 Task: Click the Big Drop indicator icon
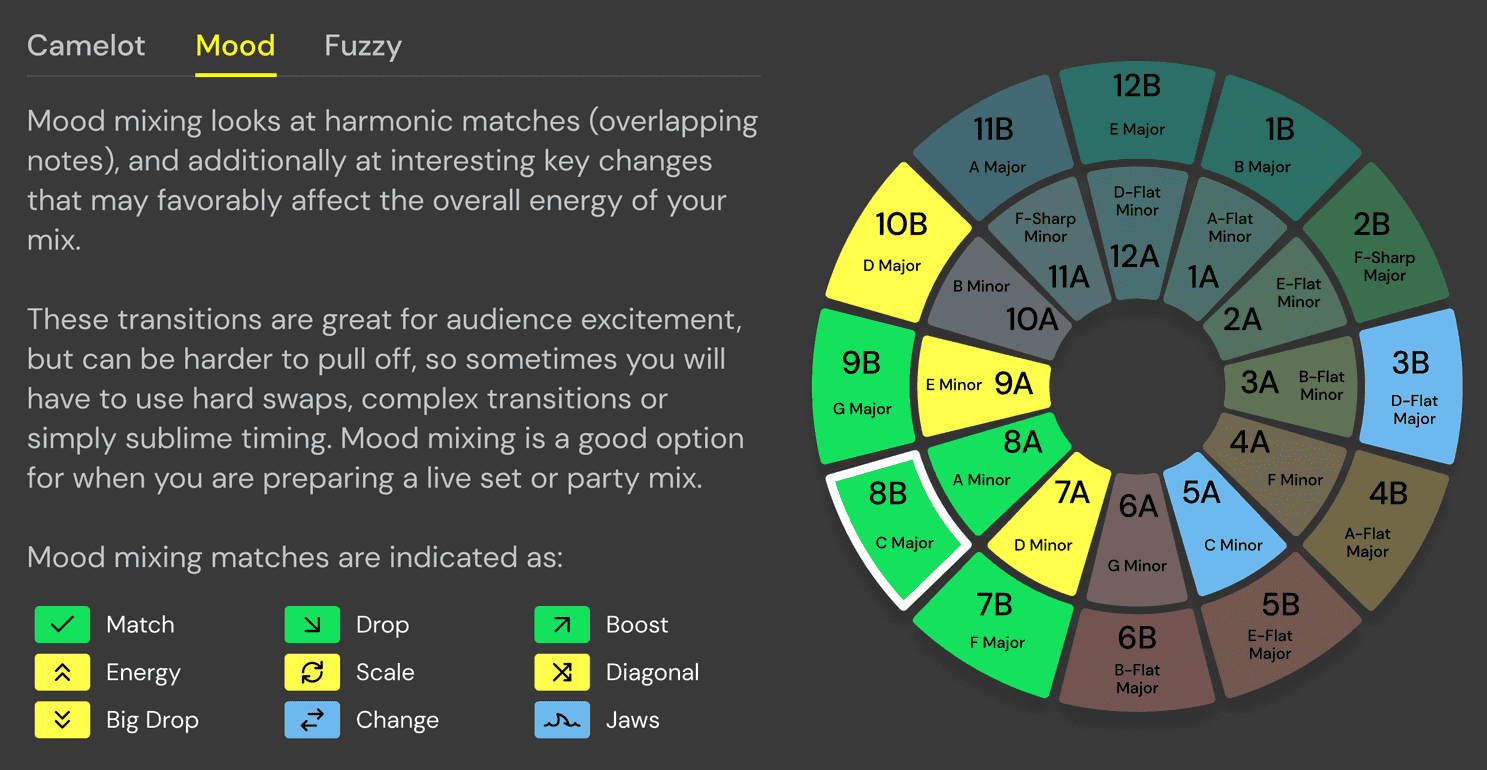62,719
